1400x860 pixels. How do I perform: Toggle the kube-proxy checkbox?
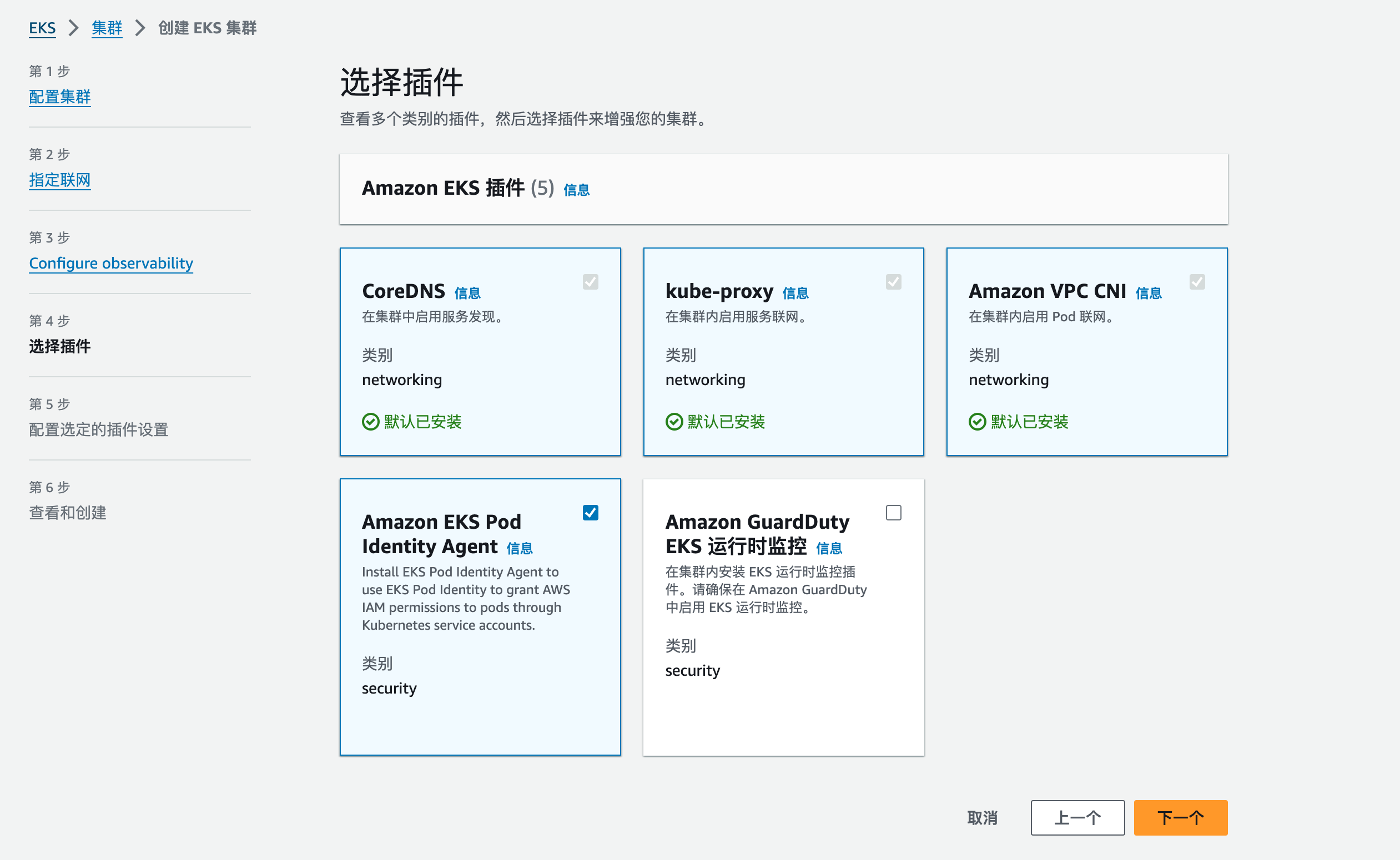point(894,282)
